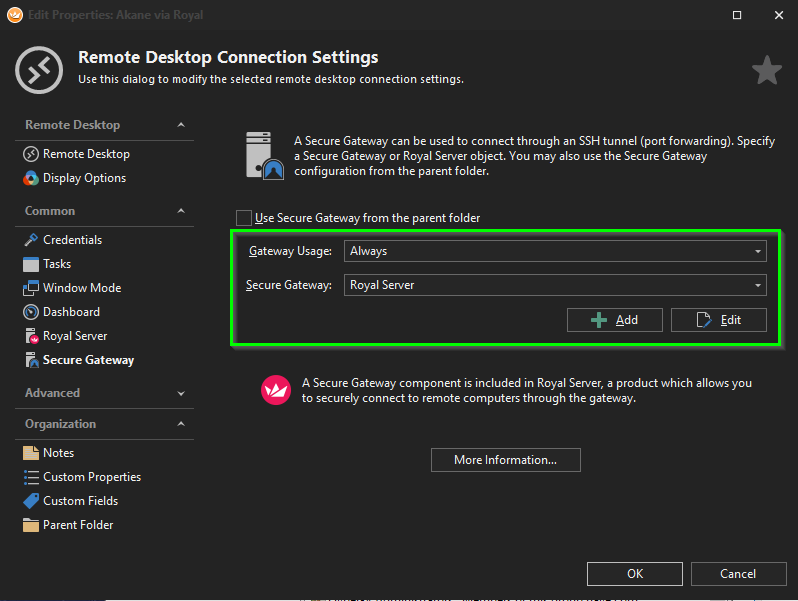798x601 pixels.
Task: Cancel the dialog
Action: [738, 574]
